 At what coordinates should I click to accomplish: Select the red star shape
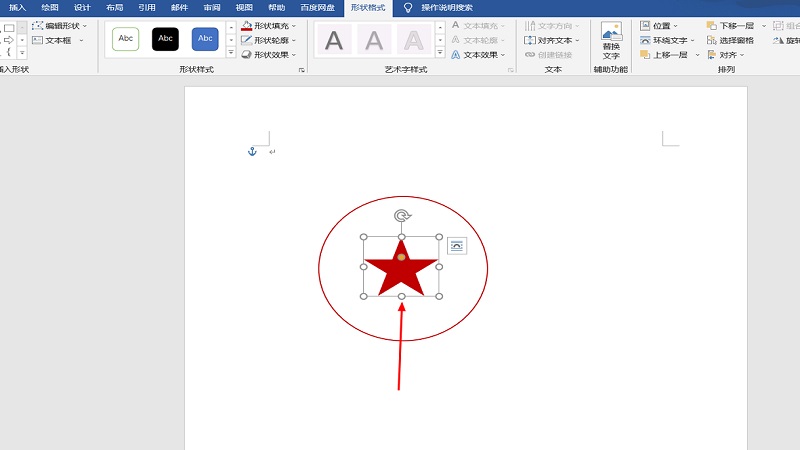pos(401,272)
